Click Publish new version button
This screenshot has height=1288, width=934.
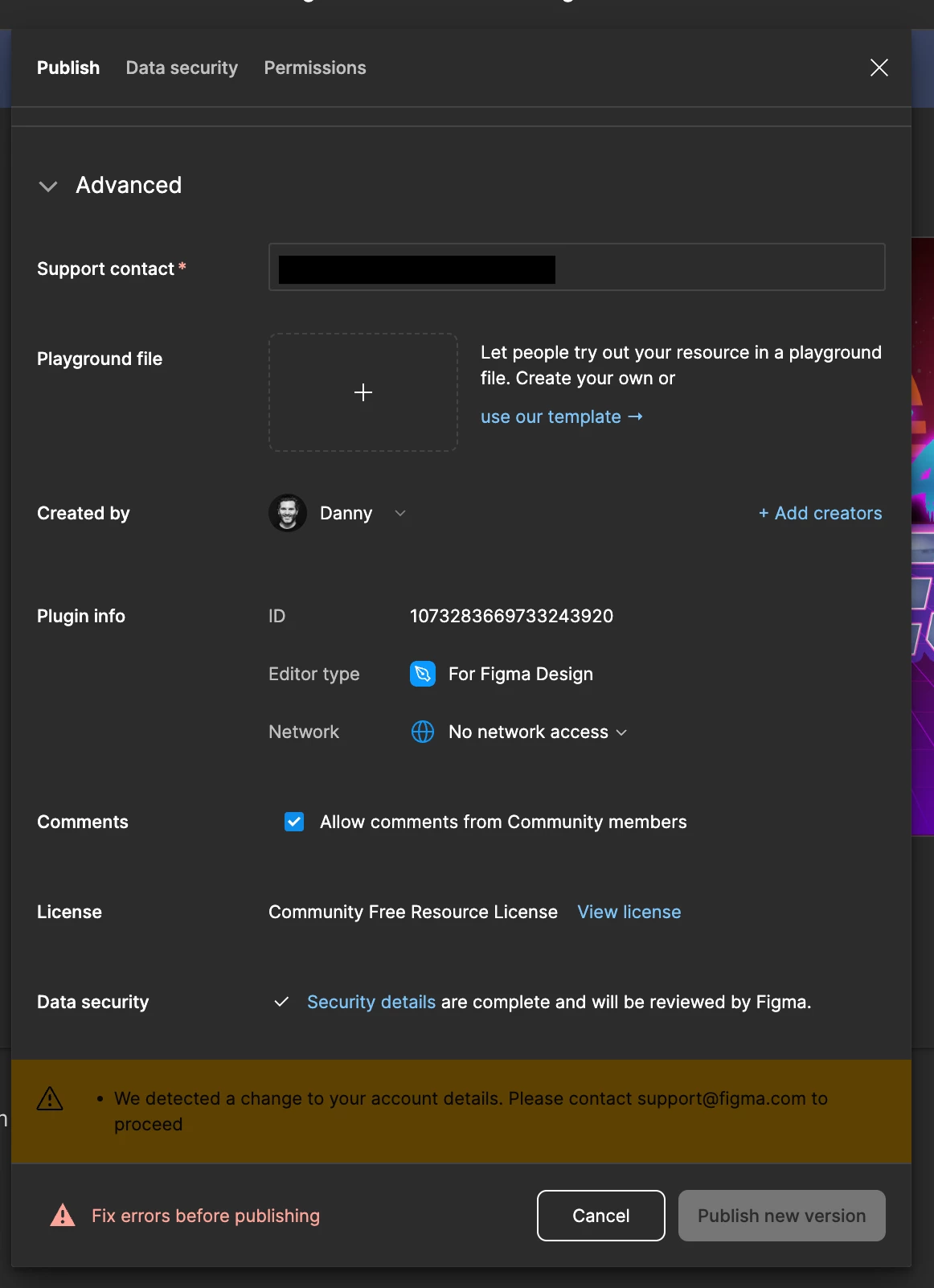(x=782, y=1216)
